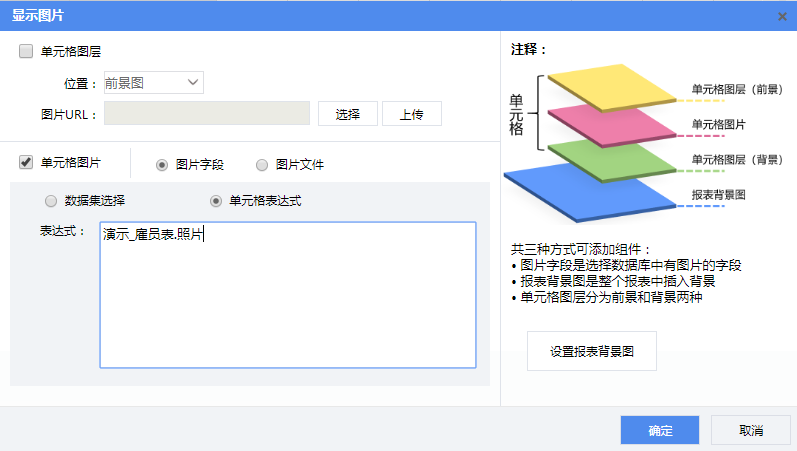Click the 设置报表背景图 button

tap(591, 351)
